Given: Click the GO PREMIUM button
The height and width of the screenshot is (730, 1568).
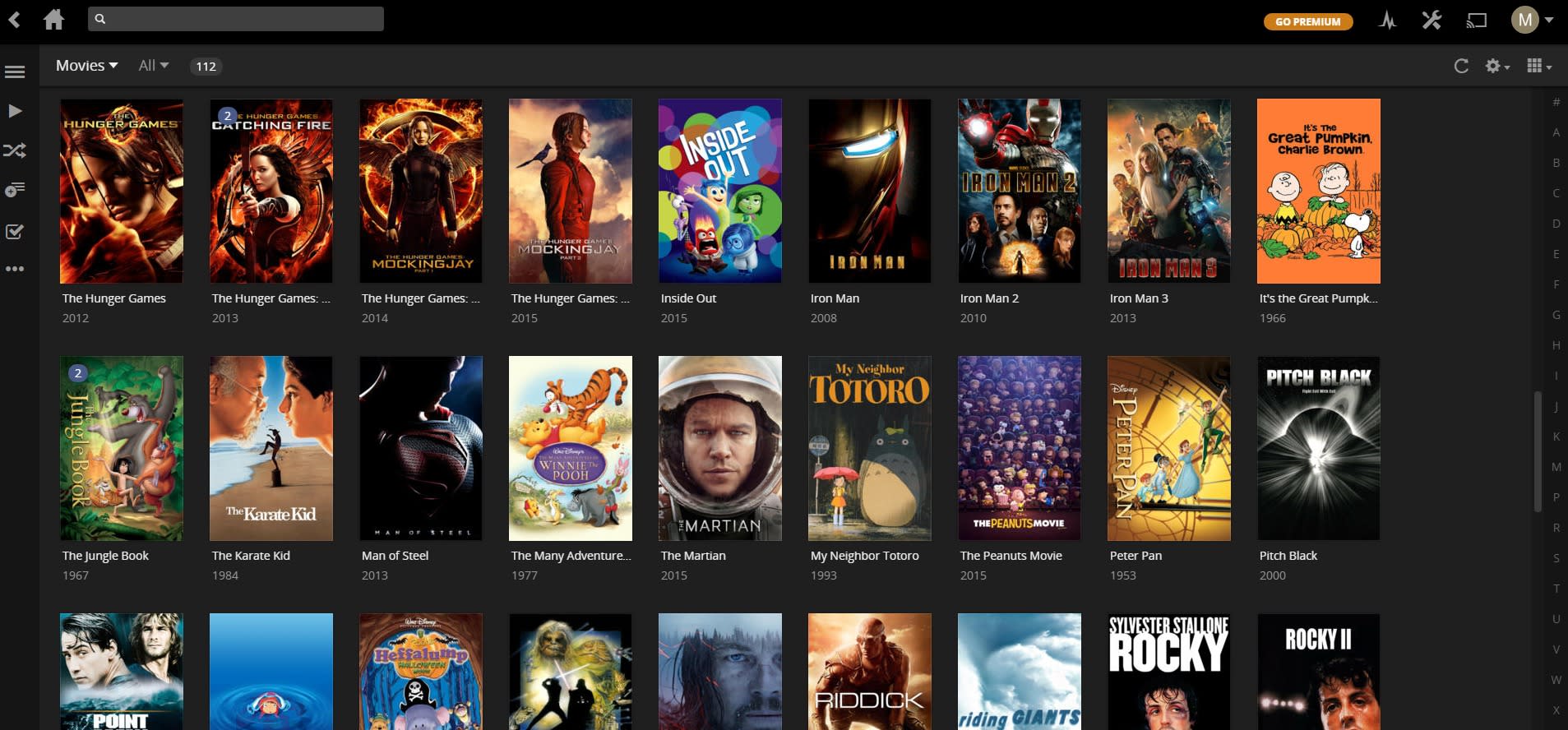Looking at the screenshot, I should 1308,21.
